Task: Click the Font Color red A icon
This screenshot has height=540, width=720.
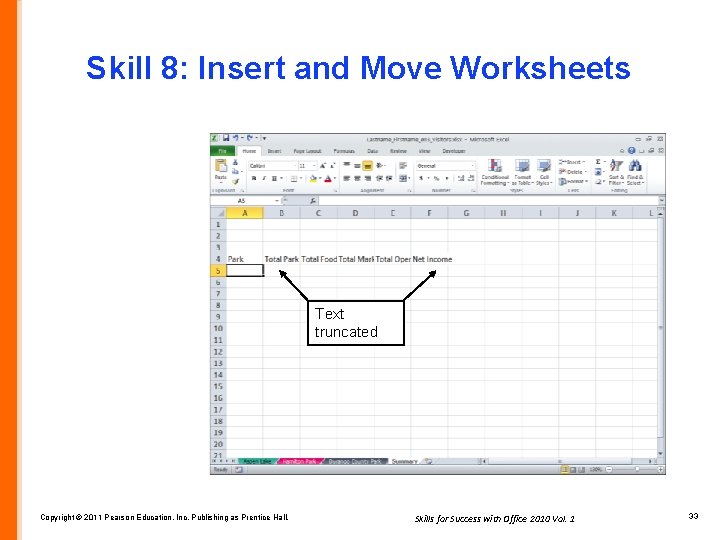Action: [328, 179]
